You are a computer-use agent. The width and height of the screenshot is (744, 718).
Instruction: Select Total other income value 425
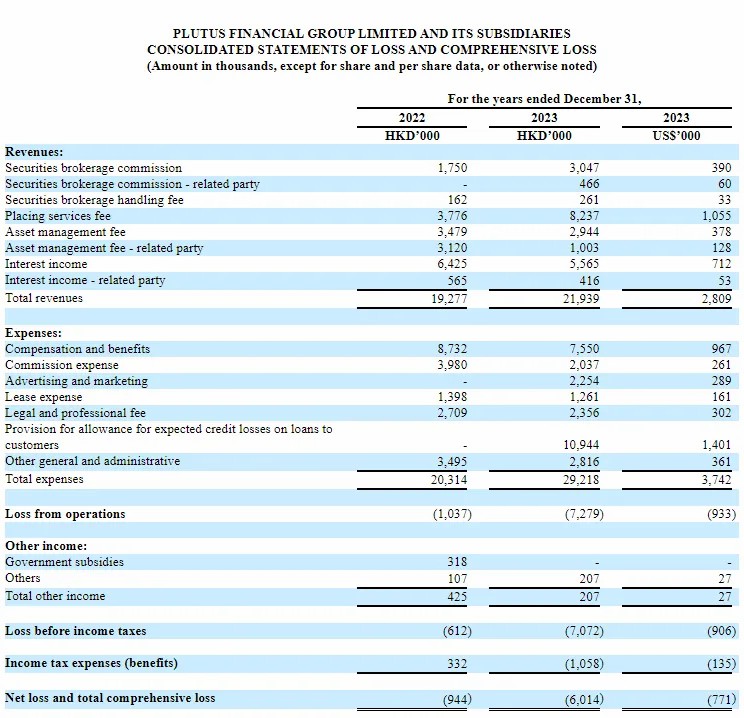457,597
